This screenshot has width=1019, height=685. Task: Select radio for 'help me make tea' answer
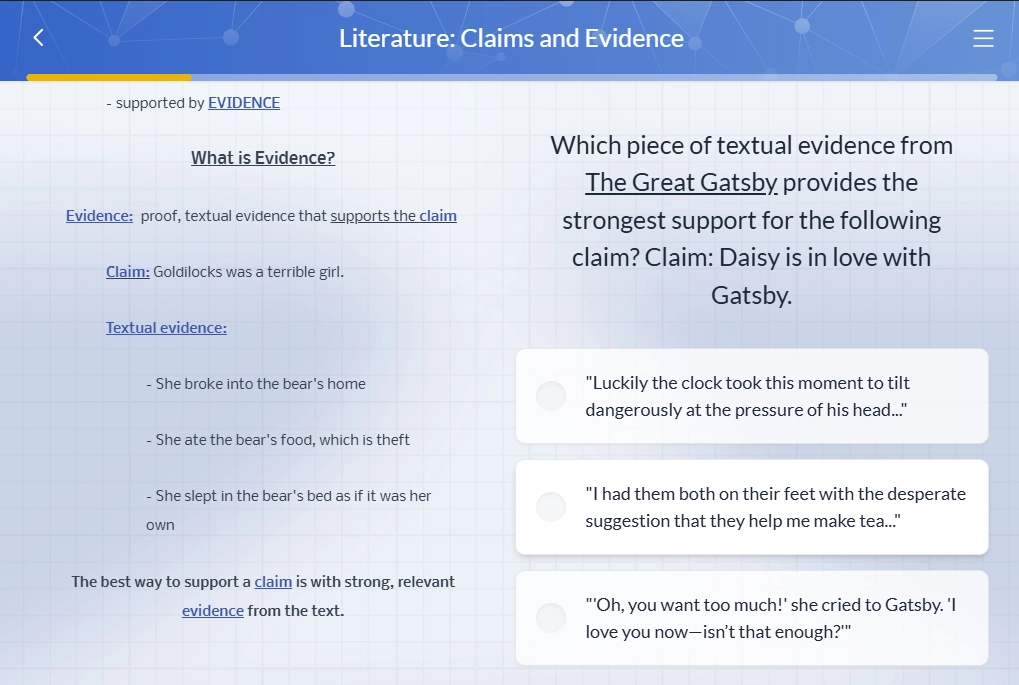(550, 507)
